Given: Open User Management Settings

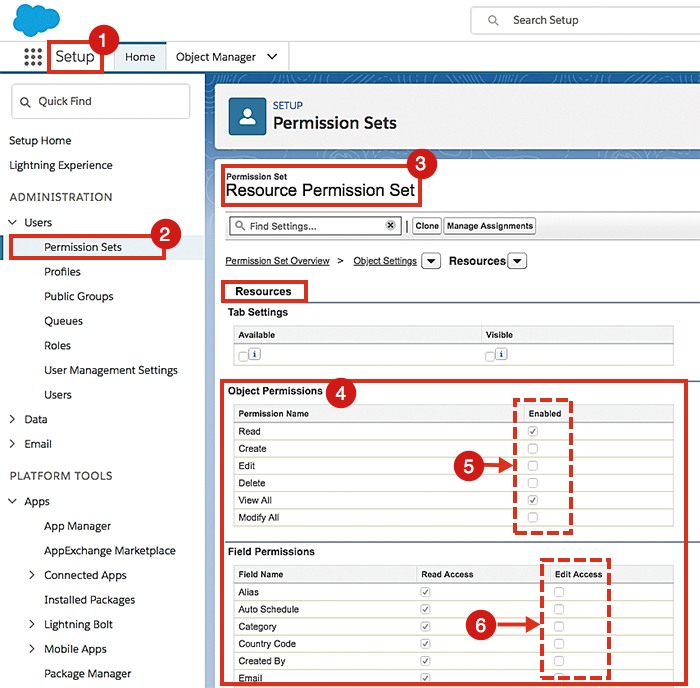Looking at the screenshot, I should (111, 370).
